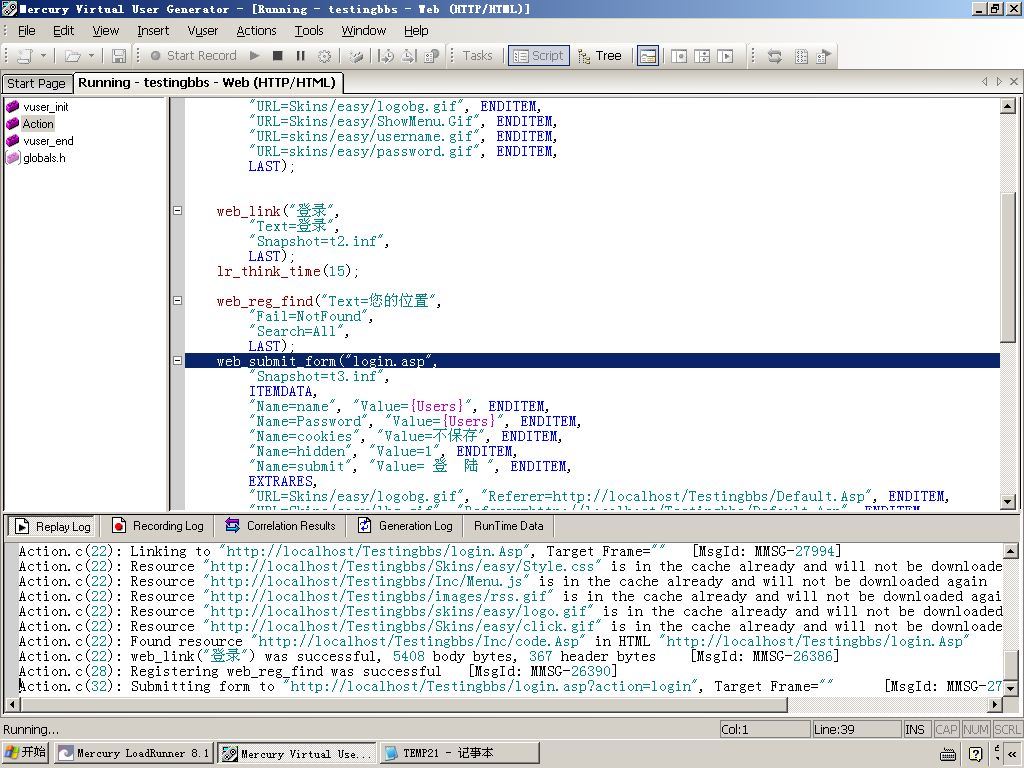Select the vuser_init section icon

[13, 107]
